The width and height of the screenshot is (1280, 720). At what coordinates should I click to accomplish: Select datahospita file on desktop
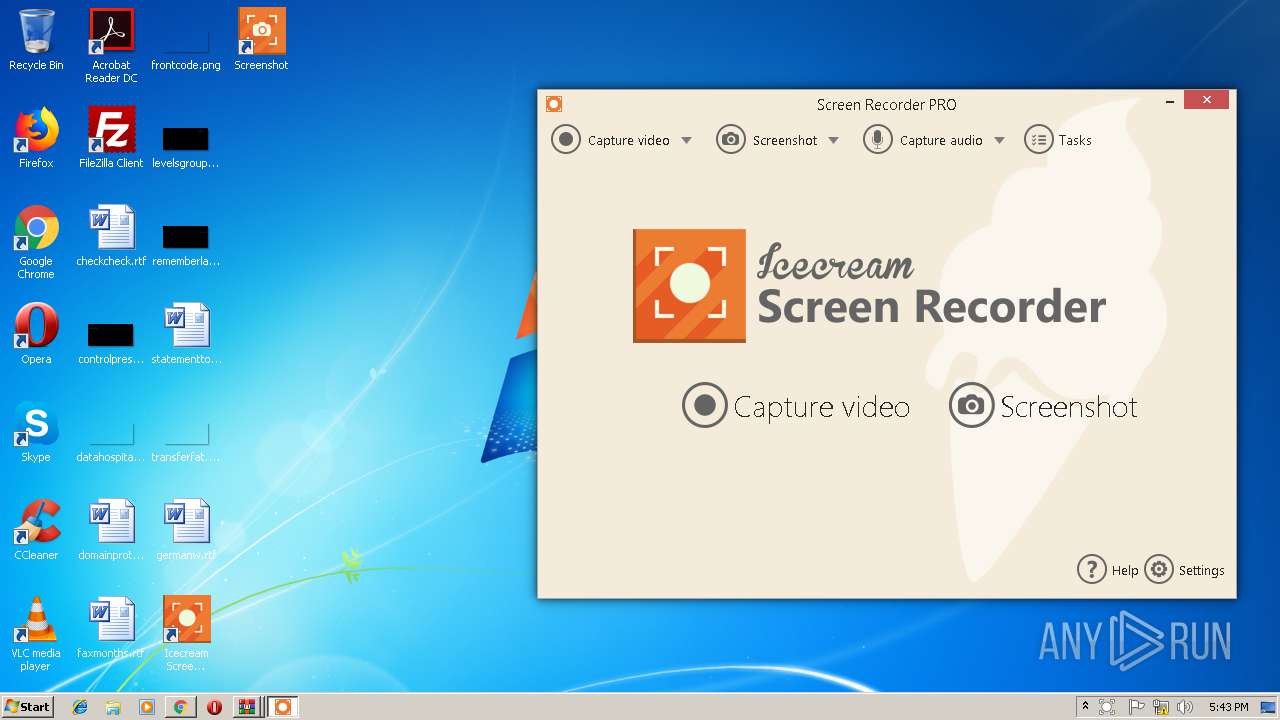click(111, 440)
